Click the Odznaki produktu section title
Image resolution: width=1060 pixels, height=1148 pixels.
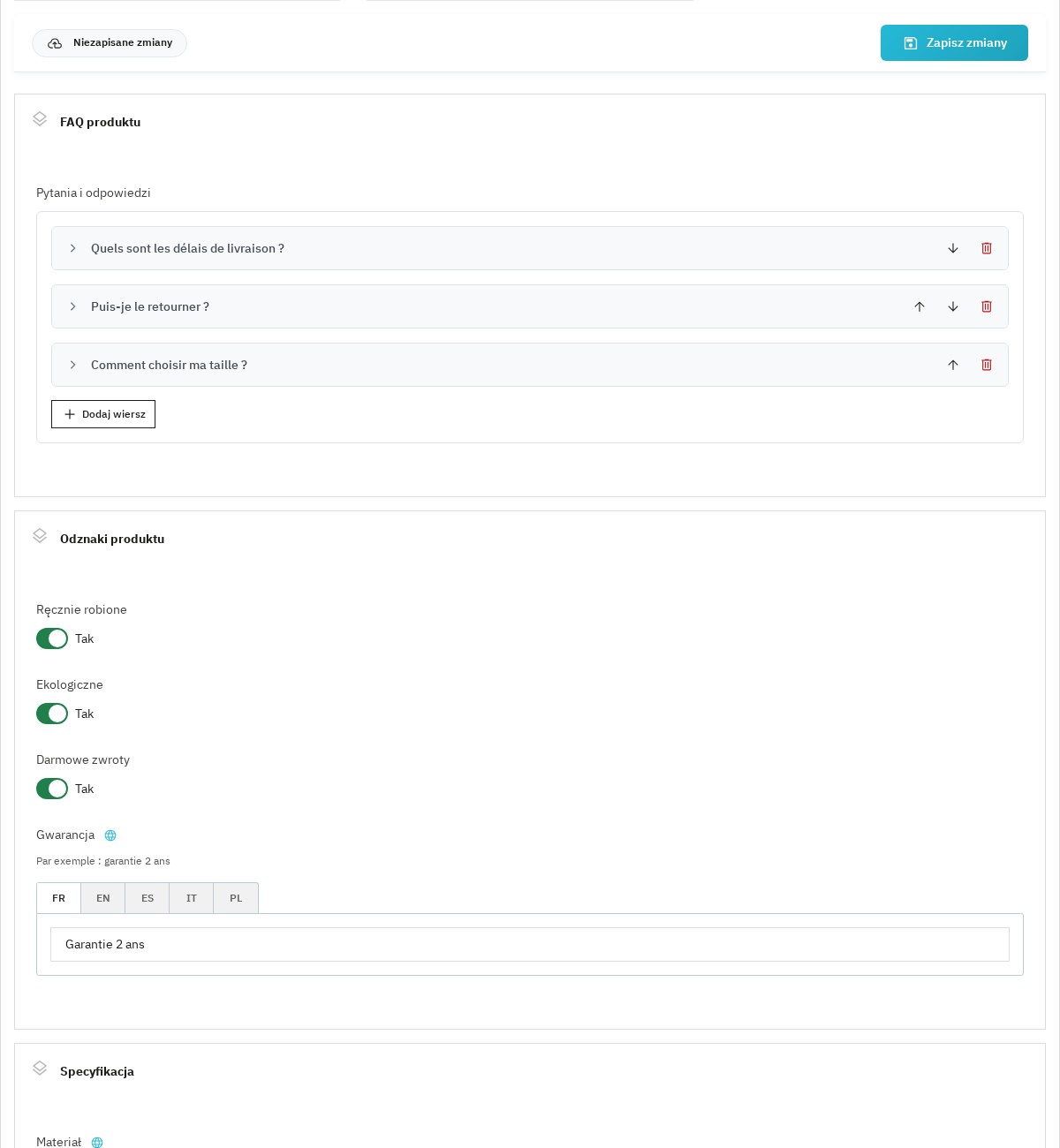112,539
